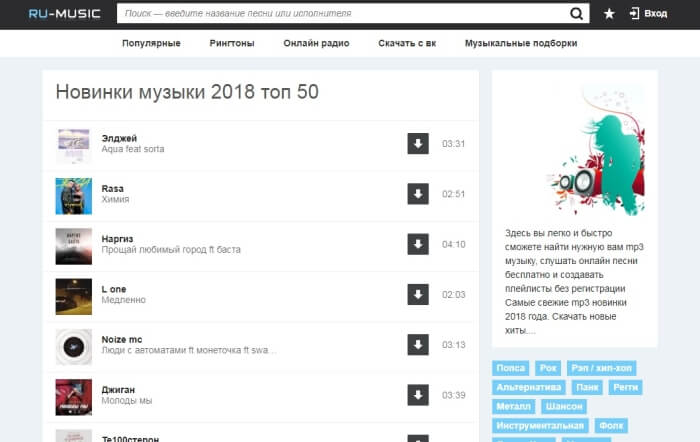Click song title Медленно
700x442 pixels.
pyautogui.click(x=124, y=300)
